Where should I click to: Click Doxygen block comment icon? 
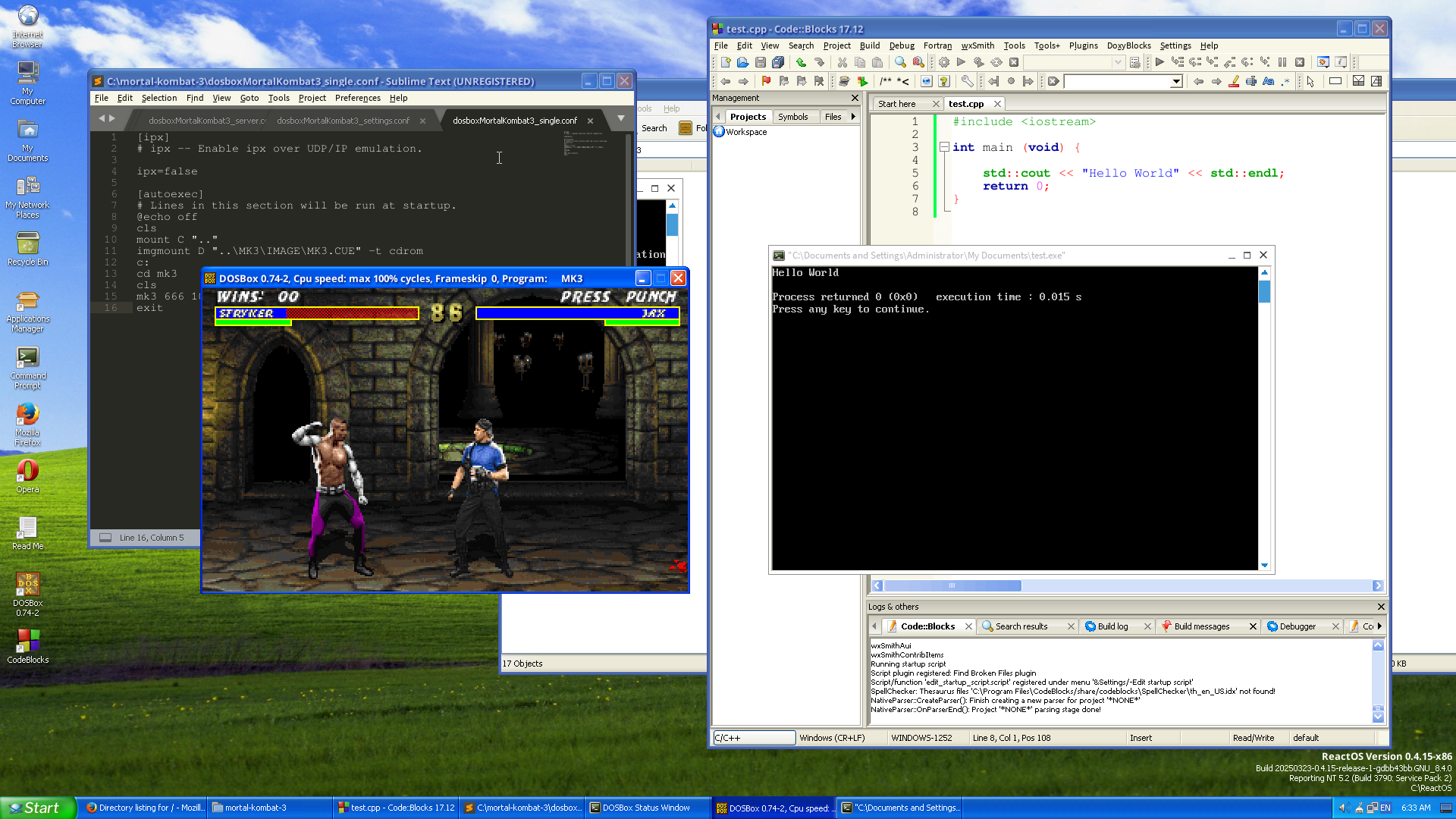coord(885,82)
